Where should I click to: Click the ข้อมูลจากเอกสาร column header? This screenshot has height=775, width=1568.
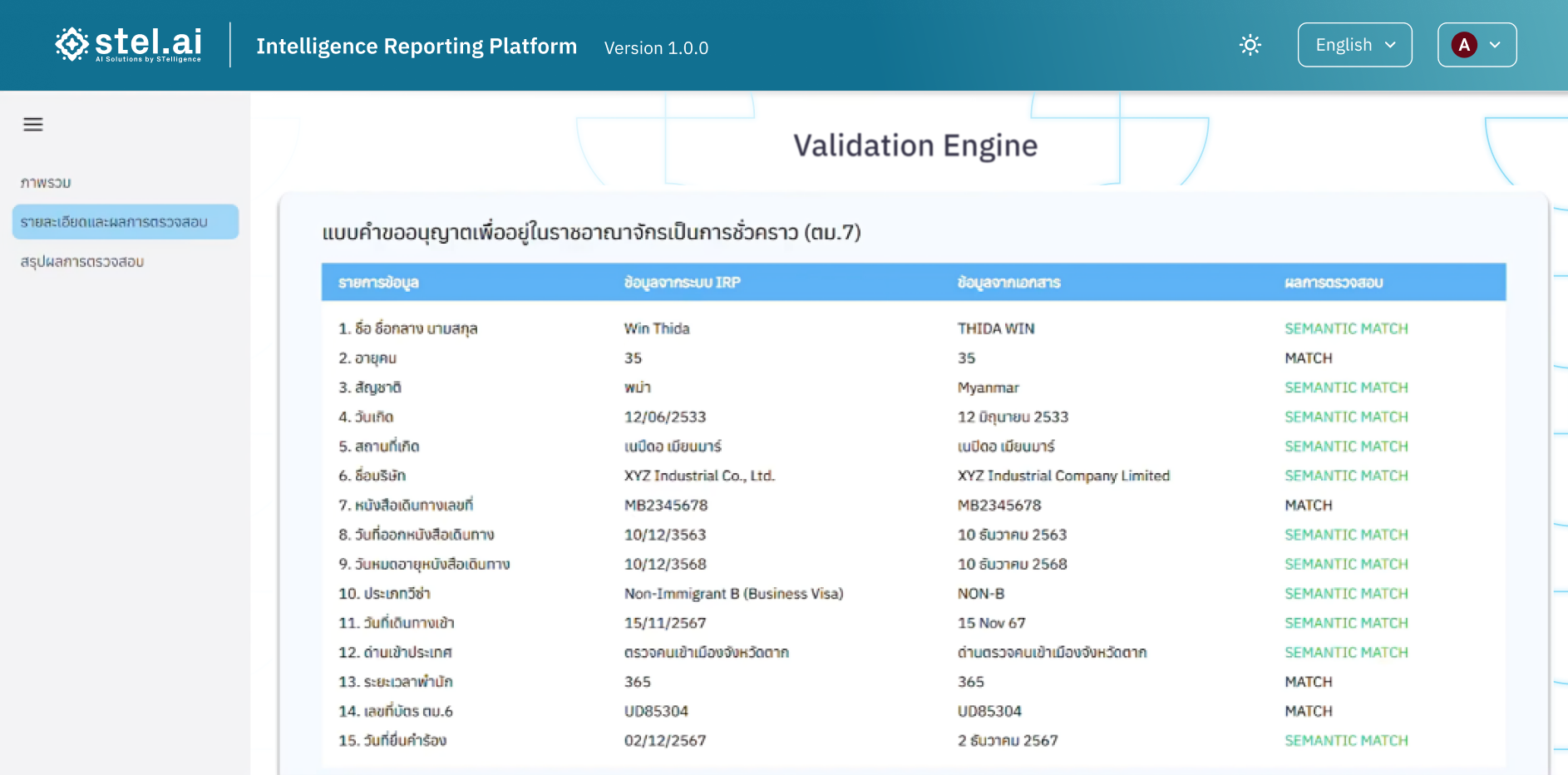pyautogui.click(x=1008, y=283)
